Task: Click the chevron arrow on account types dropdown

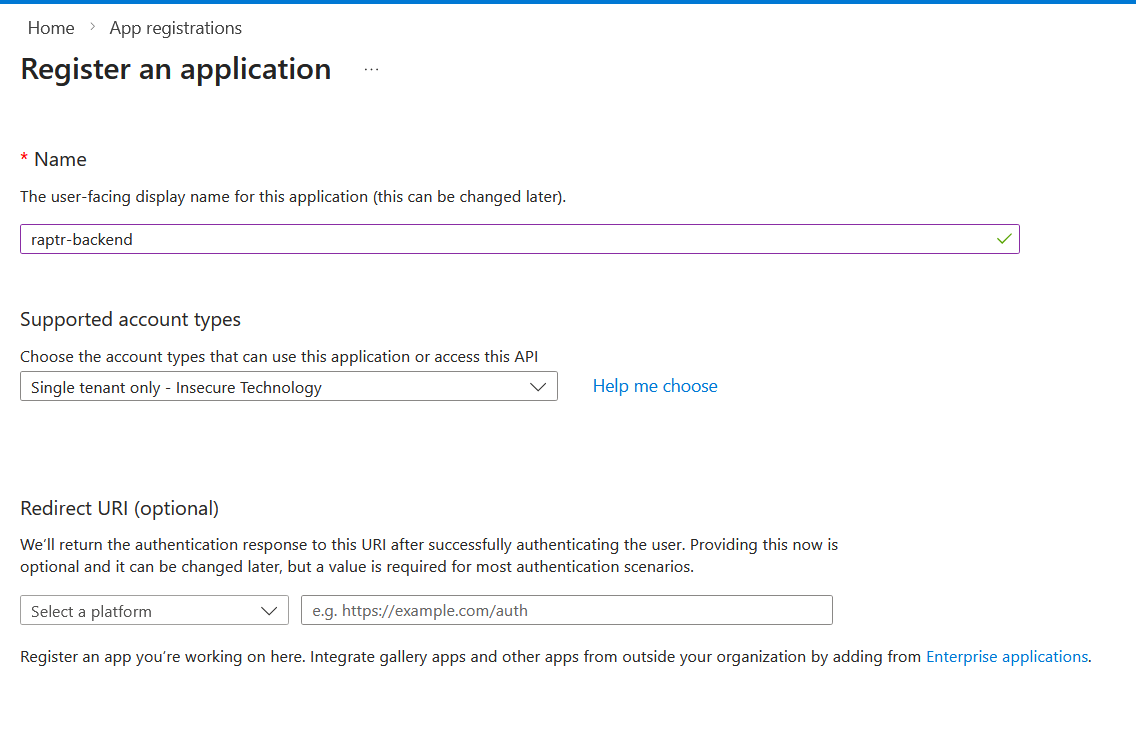Action: (x=538, y=387)
